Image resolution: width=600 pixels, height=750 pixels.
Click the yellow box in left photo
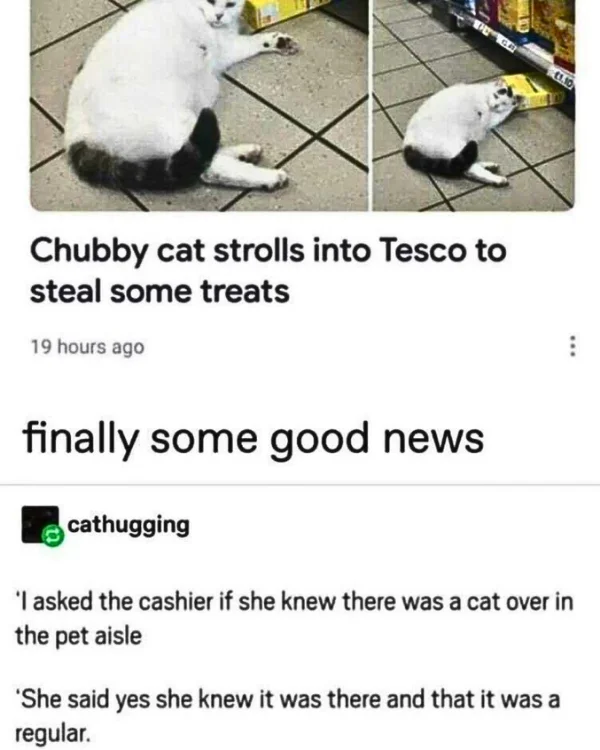click(278, 13)
